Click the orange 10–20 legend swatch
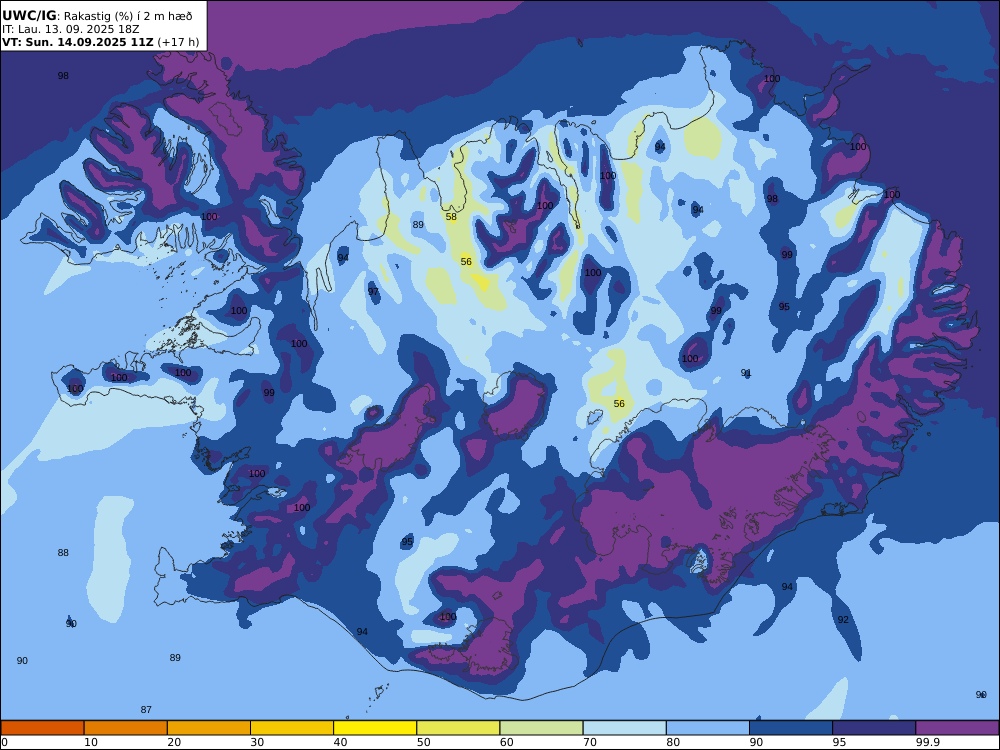 point(126,728)
